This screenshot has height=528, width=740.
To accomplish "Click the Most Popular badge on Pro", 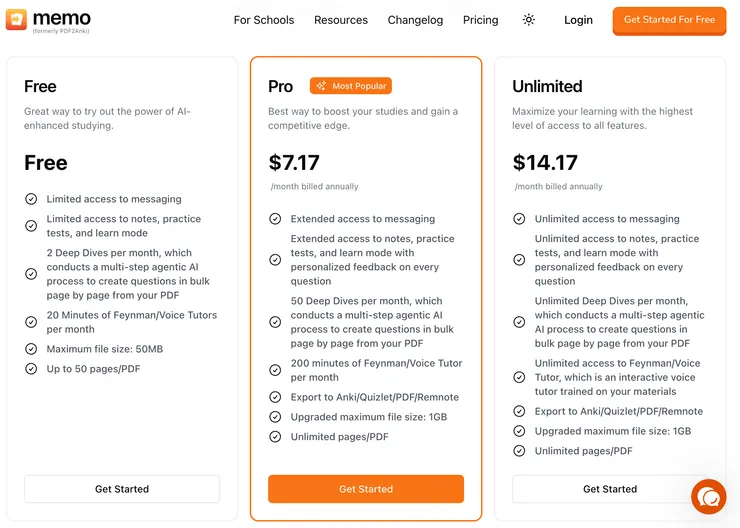I will tap(351, 86).
